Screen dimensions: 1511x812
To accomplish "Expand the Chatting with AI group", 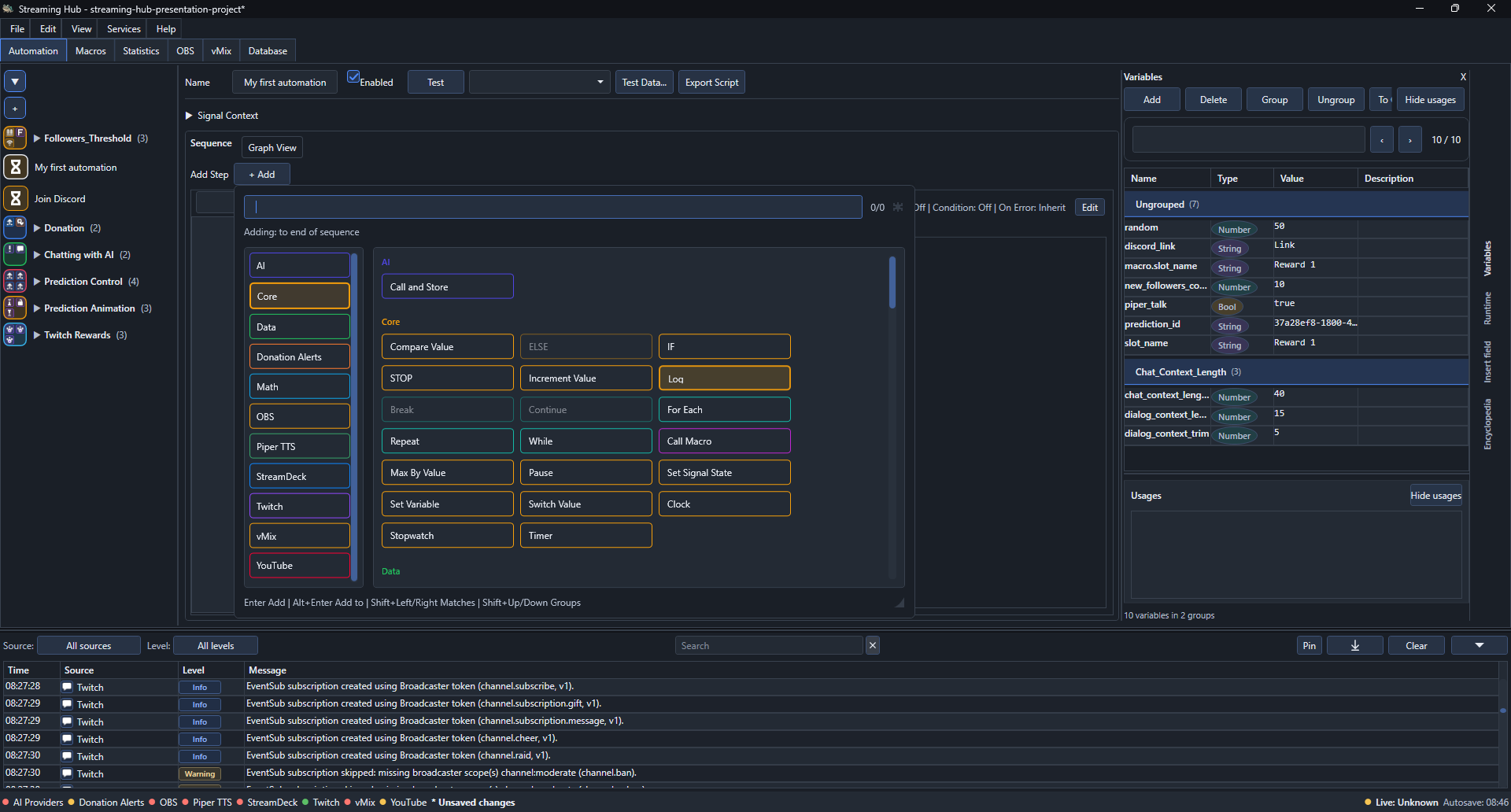I will [x=37, y=255].
